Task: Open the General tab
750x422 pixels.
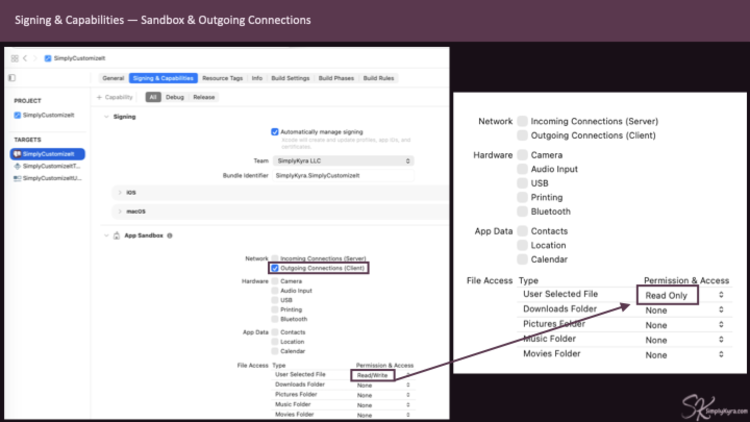Action: click(113, 78)
